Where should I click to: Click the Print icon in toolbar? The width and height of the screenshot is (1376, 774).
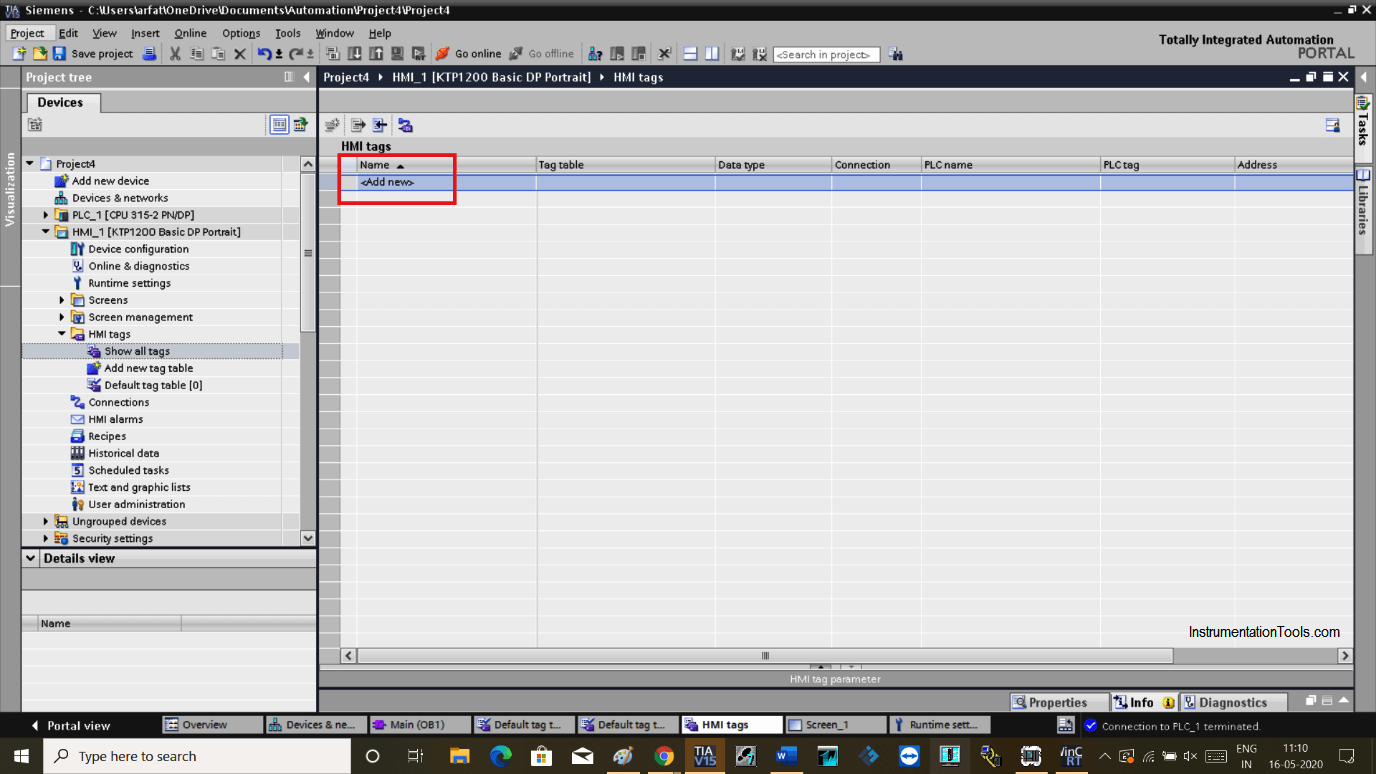(150, 54)
